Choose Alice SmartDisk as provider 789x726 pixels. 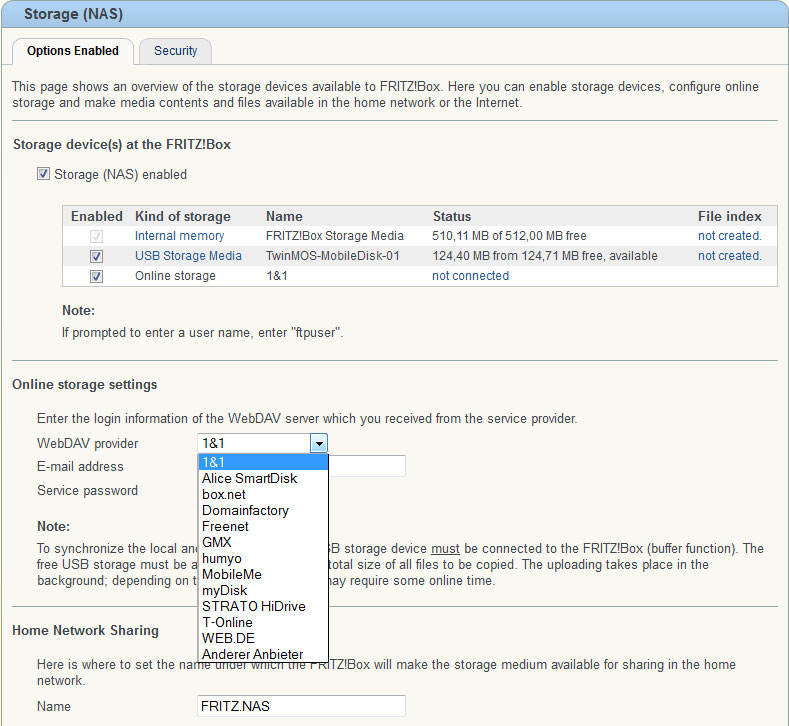[x=263, y=478]
